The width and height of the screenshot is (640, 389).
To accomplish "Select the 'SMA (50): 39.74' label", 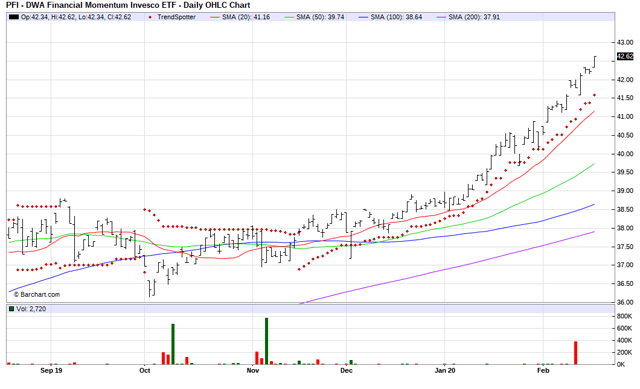I will point(320,17).
